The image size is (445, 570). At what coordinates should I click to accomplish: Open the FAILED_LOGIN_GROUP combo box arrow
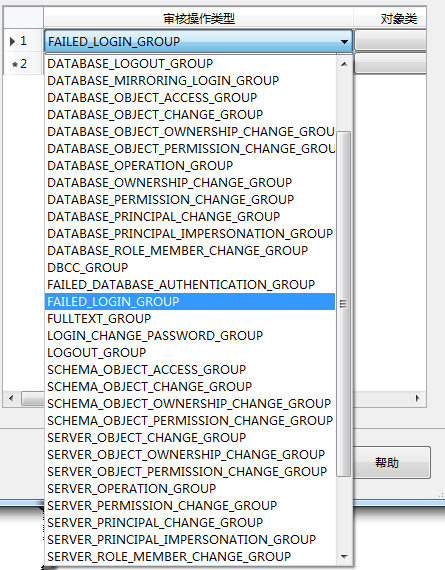(344, 41)
